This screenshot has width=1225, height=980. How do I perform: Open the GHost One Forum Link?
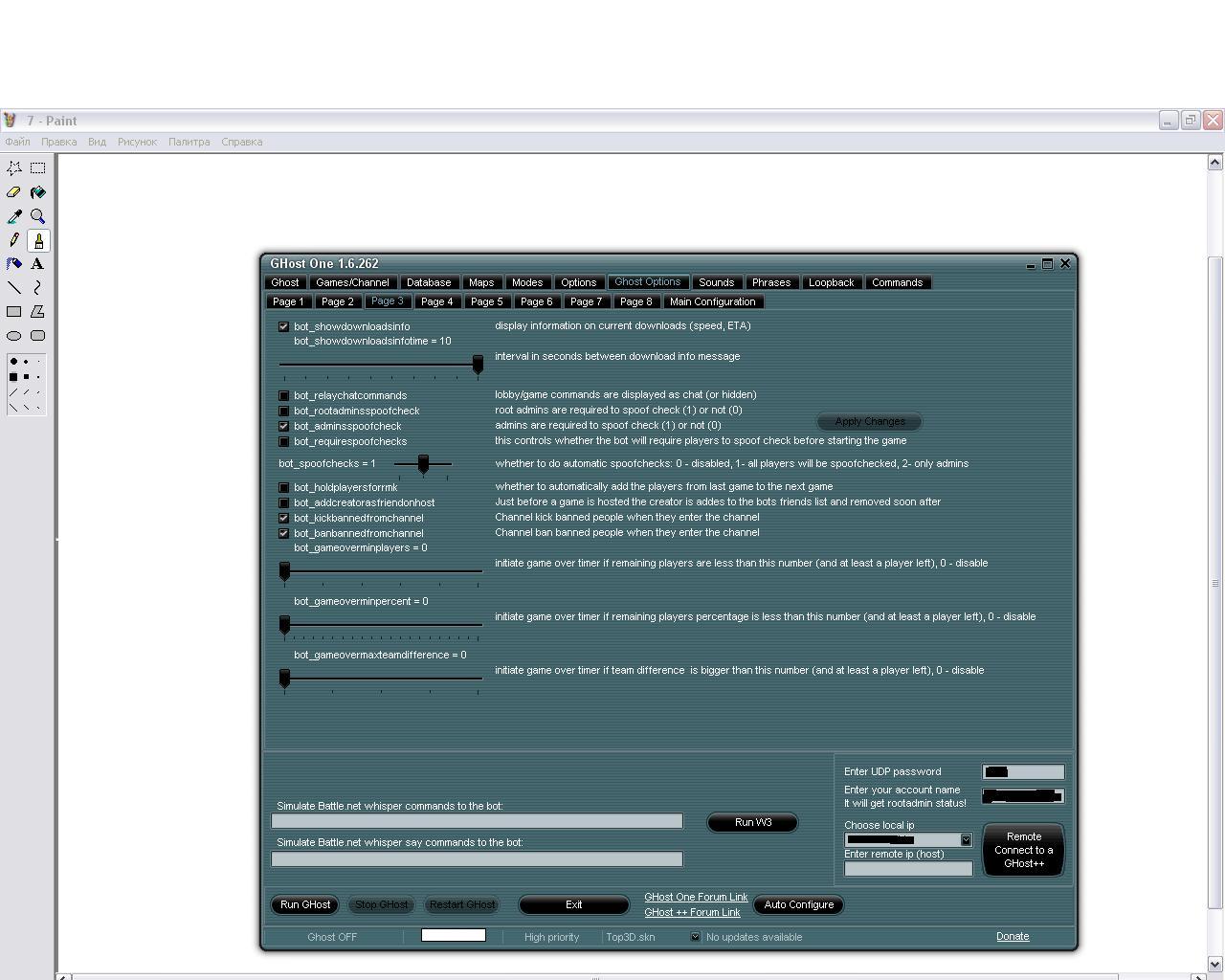click(696, 897)
